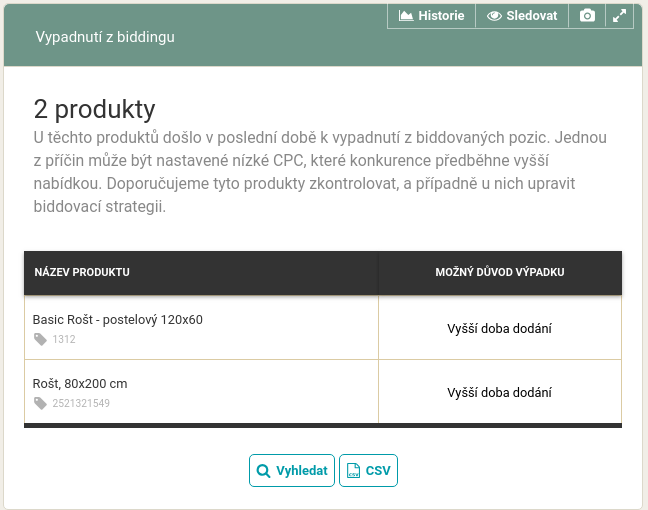Take a snapshot with the camera icon
This screenshot has width=648, height=510.
point(587,16)
